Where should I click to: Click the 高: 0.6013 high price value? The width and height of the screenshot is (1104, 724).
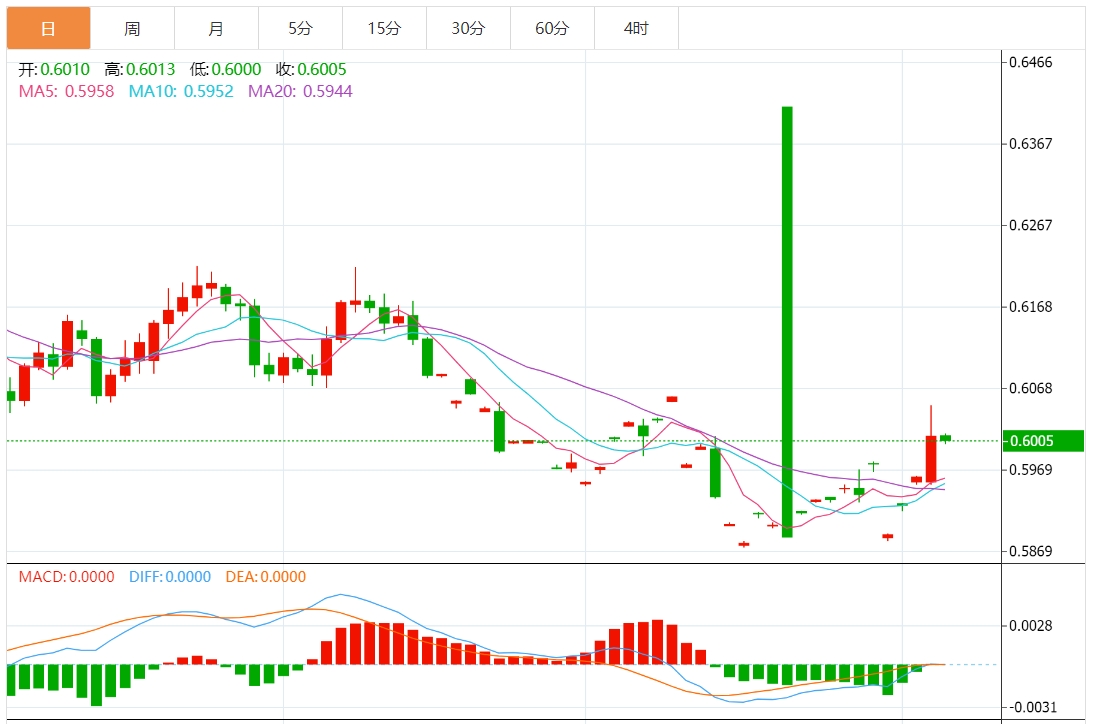point(139,69)
